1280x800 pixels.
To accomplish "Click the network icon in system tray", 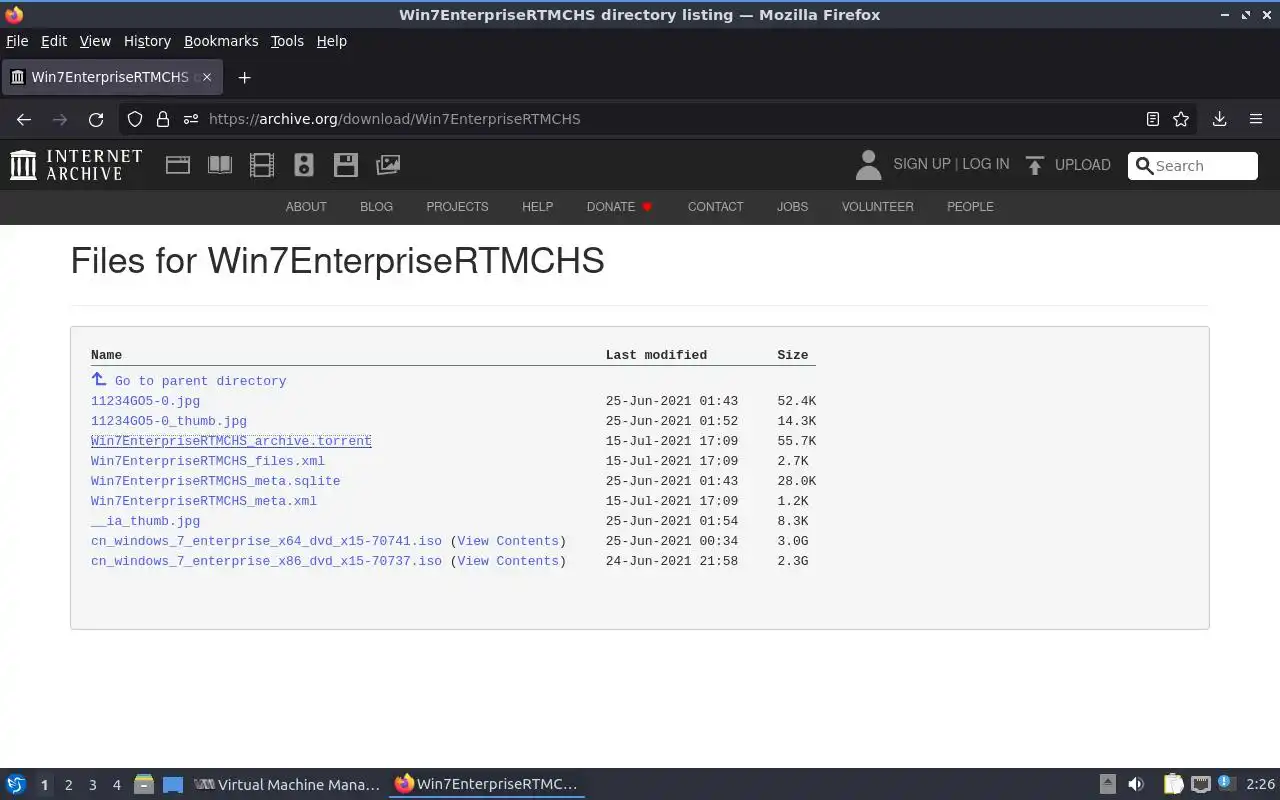I will (1200, 785).
